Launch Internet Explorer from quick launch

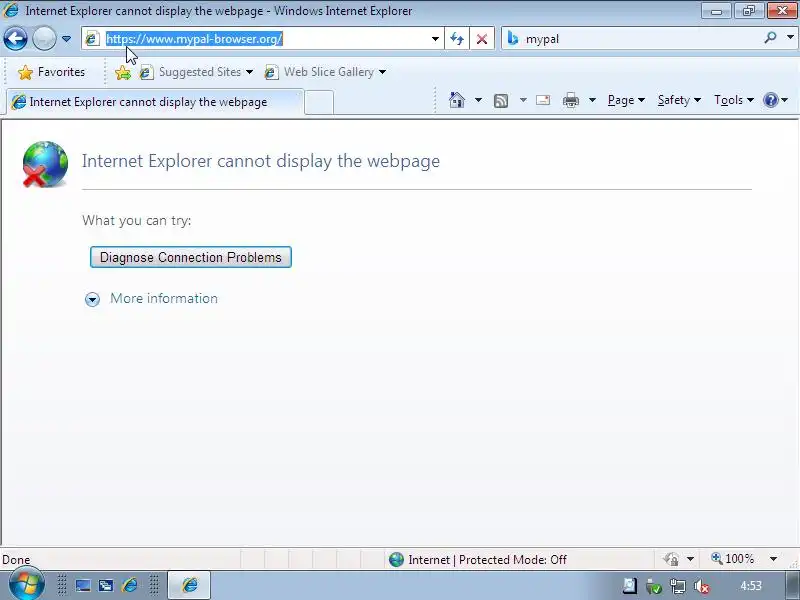130,585
